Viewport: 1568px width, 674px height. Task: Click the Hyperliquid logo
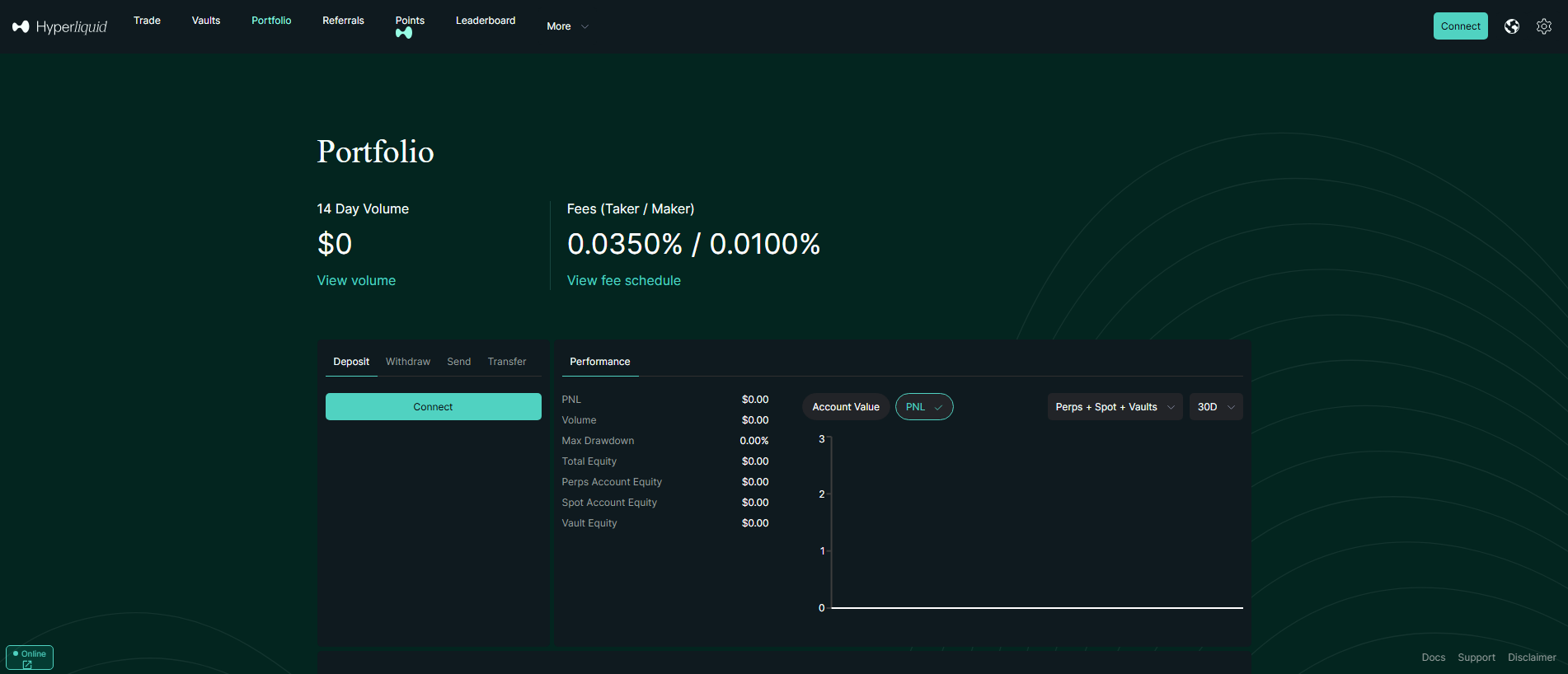pos(59,26)
